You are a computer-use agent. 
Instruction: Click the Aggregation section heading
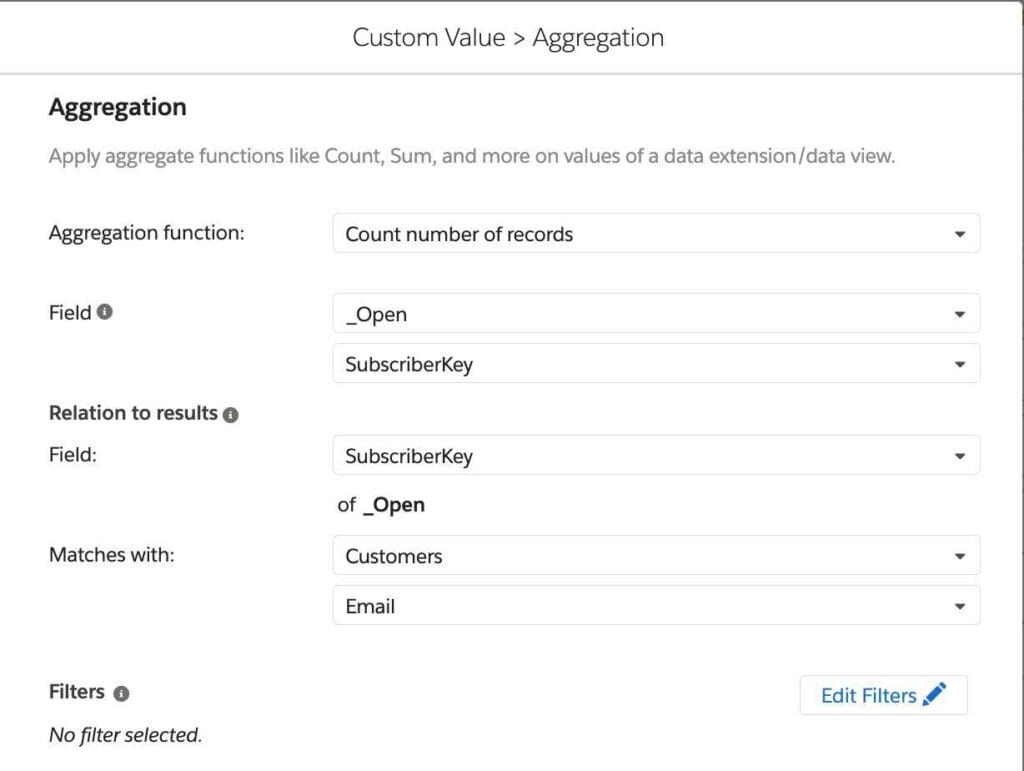coord(117,106)
